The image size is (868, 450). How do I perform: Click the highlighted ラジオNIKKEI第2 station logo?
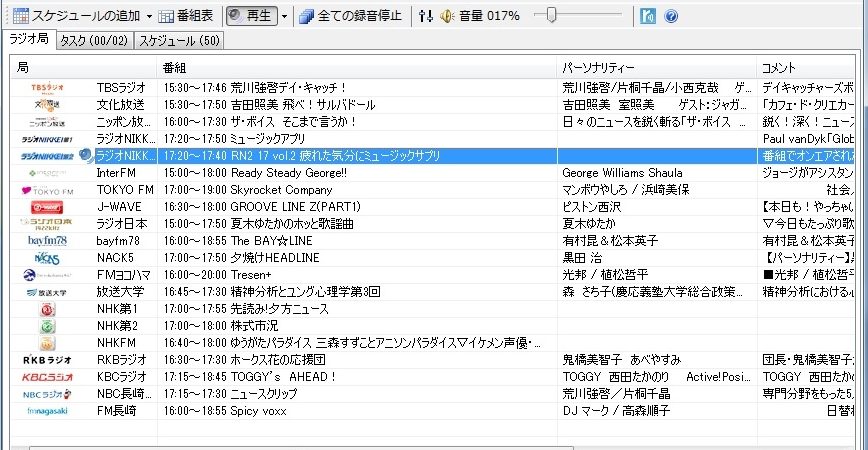[47, 156]
